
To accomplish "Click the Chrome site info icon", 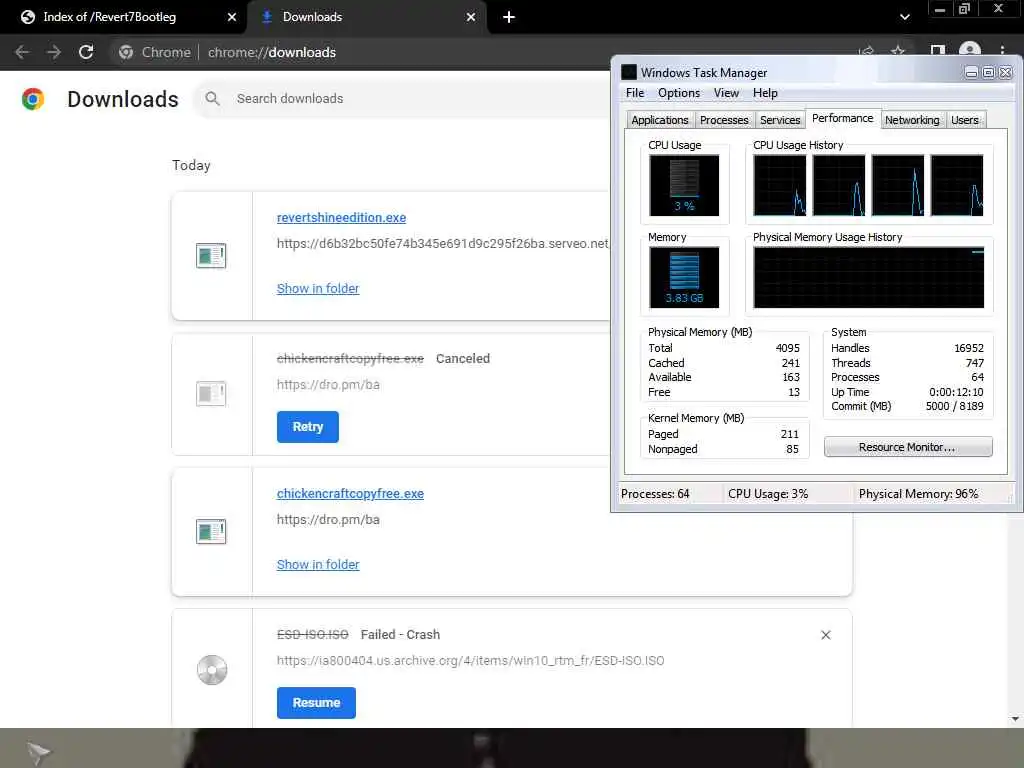I will pos(126,52).
